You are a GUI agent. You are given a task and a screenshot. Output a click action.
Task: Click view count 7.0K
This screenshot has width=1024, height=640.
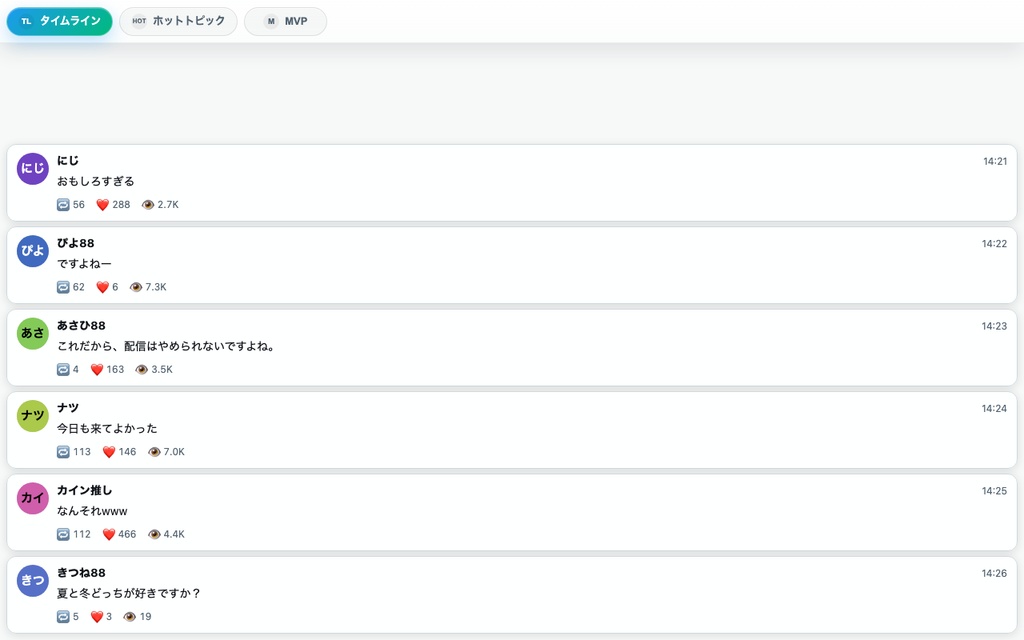[x=174, y=451]
